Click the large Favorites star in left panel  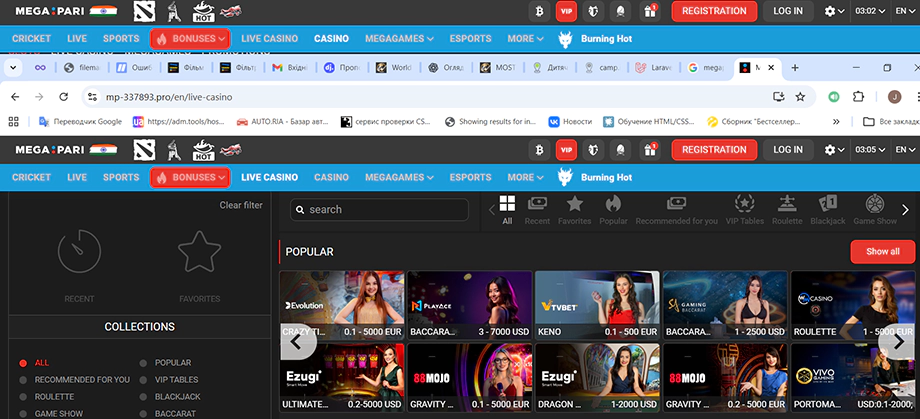point(199,251)
